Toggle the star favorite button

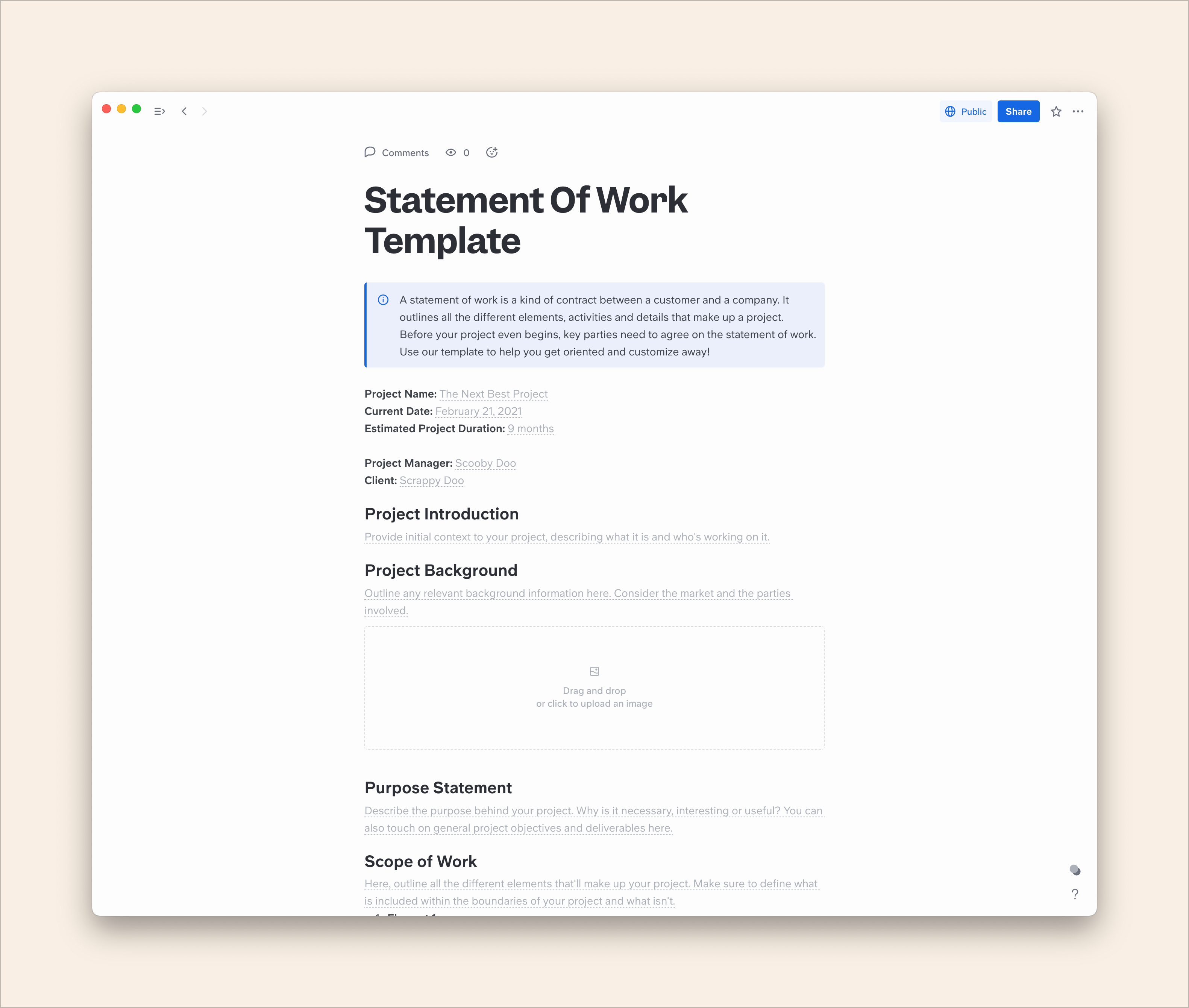coord(1057,111)
